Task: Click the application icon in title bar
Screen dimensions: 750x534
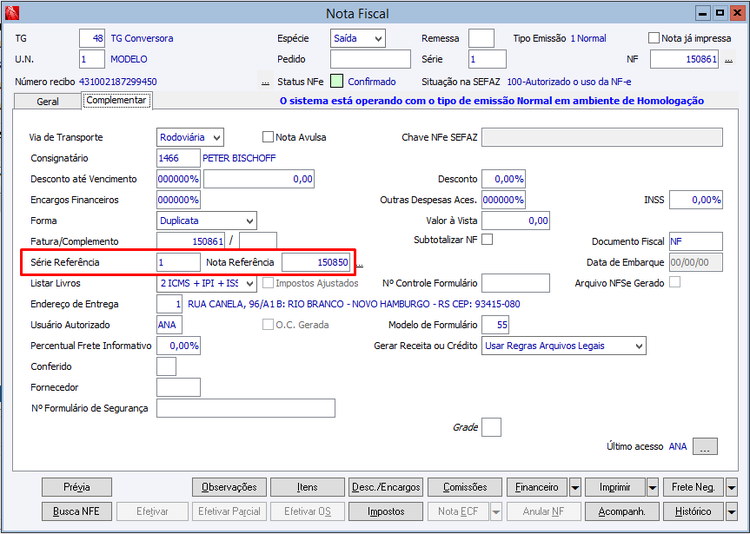Action: tap(11, 13)
